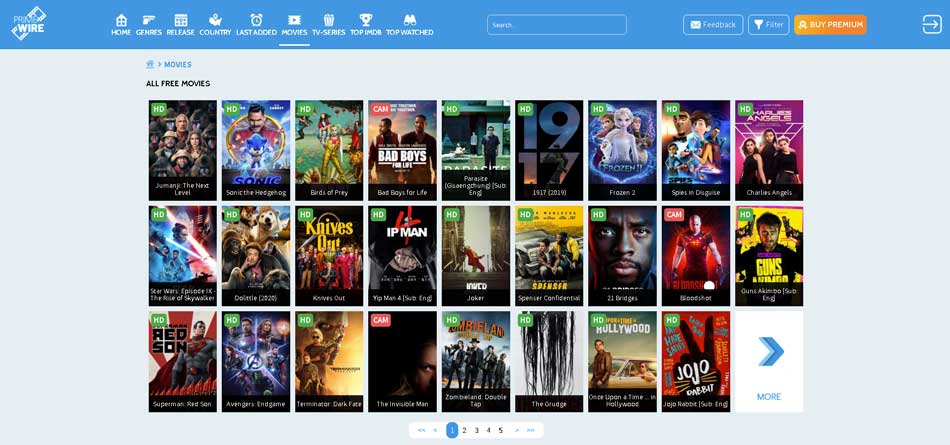Screen dimensions: 950x445
Task: Open Last Added via clock icon
Action: (256, 25)
